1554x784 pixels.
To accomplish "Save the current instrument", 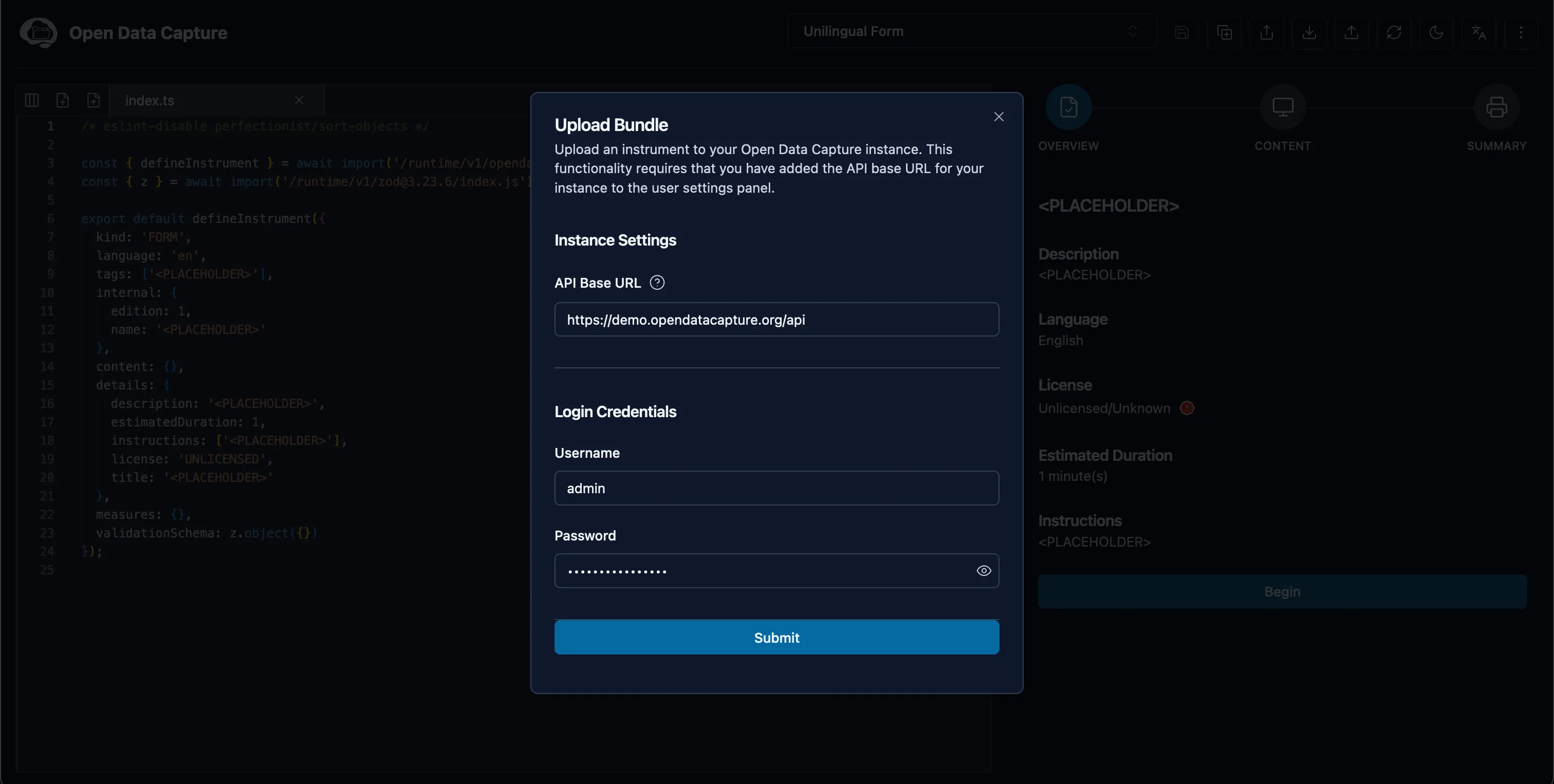I will pos(1182,32).
